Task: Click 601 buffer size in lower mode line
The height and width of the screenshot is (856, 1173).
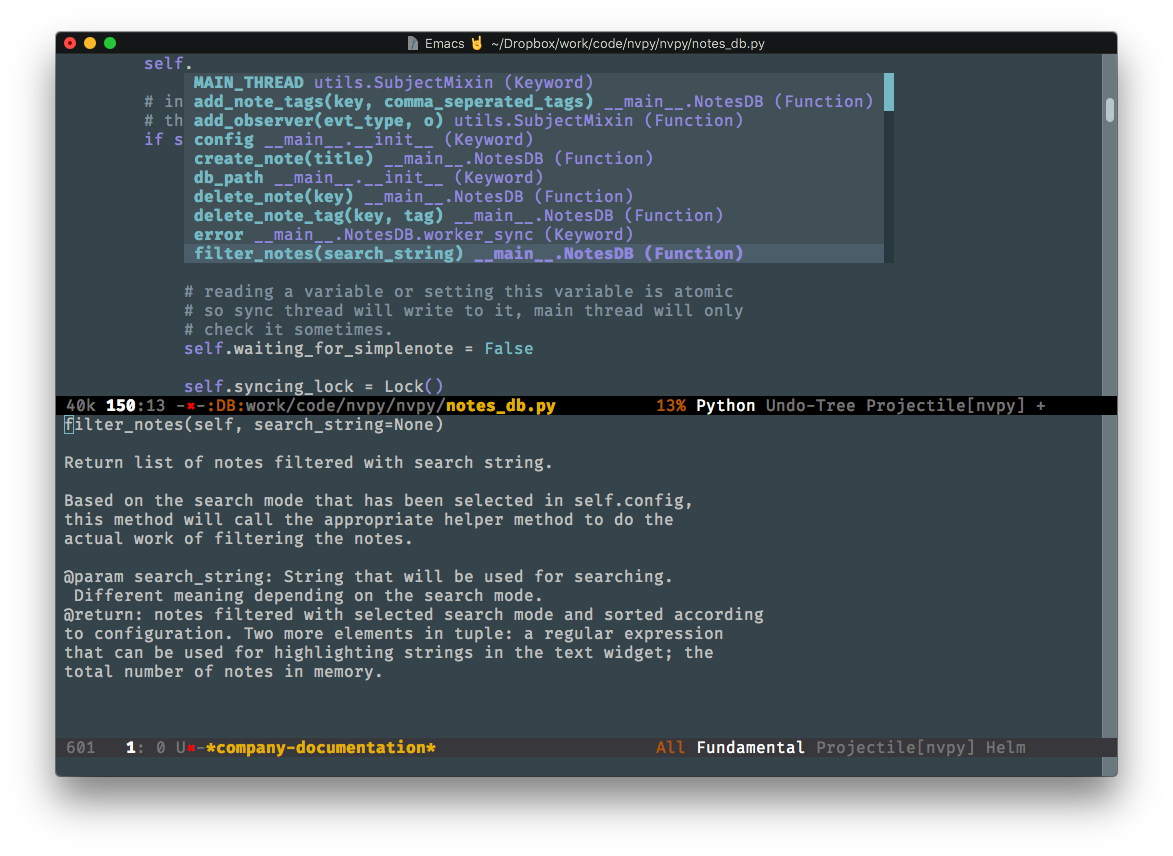Action: (81, 748)
